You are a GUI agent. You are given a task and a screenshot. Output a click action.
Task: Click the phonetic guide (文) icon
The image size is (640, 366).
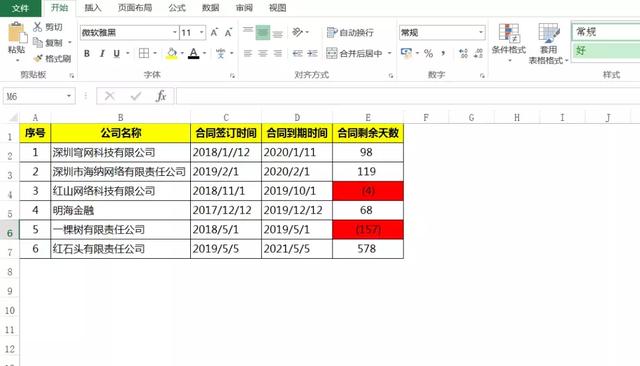click(x=221, y=53)
